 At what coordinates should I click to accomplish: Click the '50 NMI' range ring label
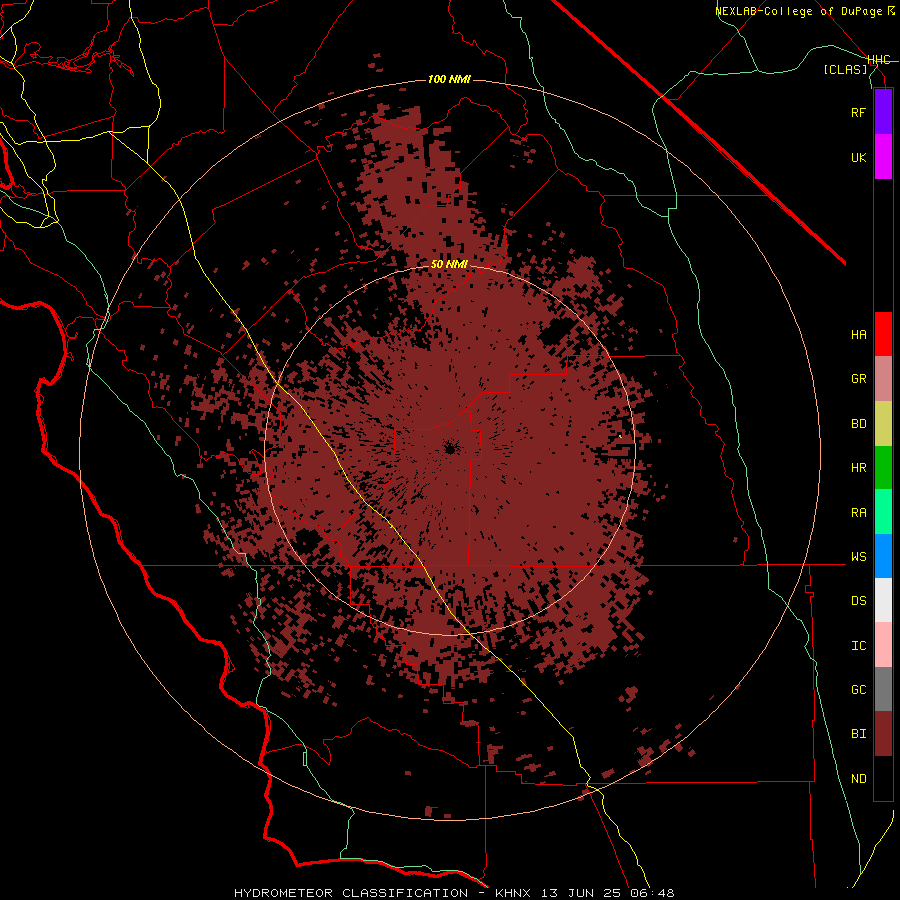[x=449, y=264]
